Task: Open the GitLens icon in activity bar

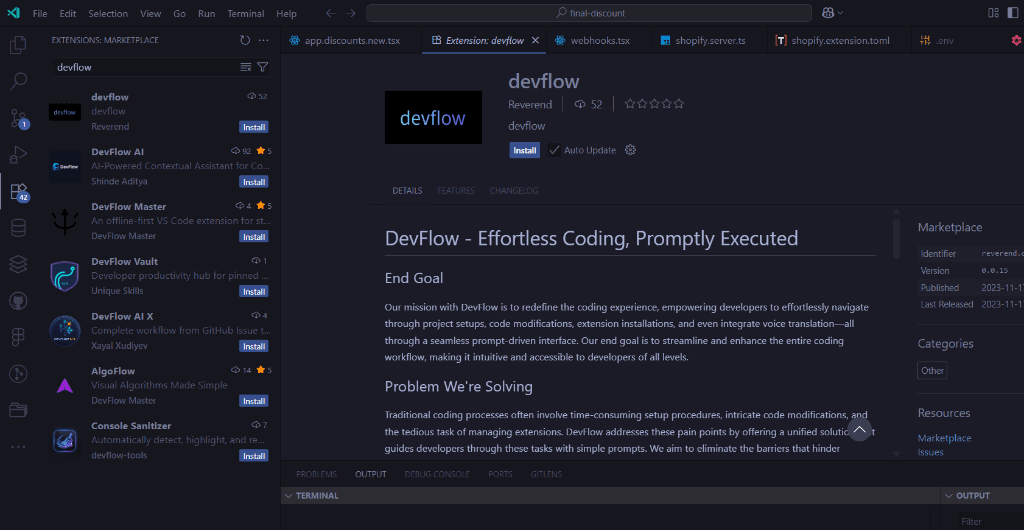Action: tap(18, 373)
